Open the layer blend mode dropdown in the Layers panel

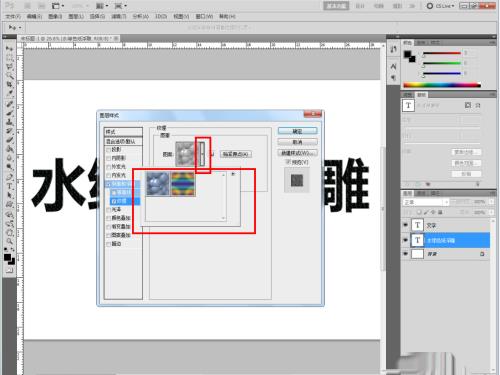pyautogui.click(x=426, y=202)
